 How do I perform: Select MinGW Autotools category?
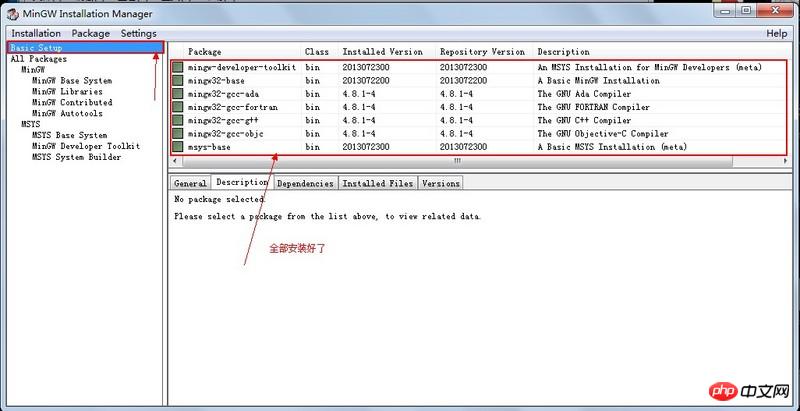[x=67, y=113]
